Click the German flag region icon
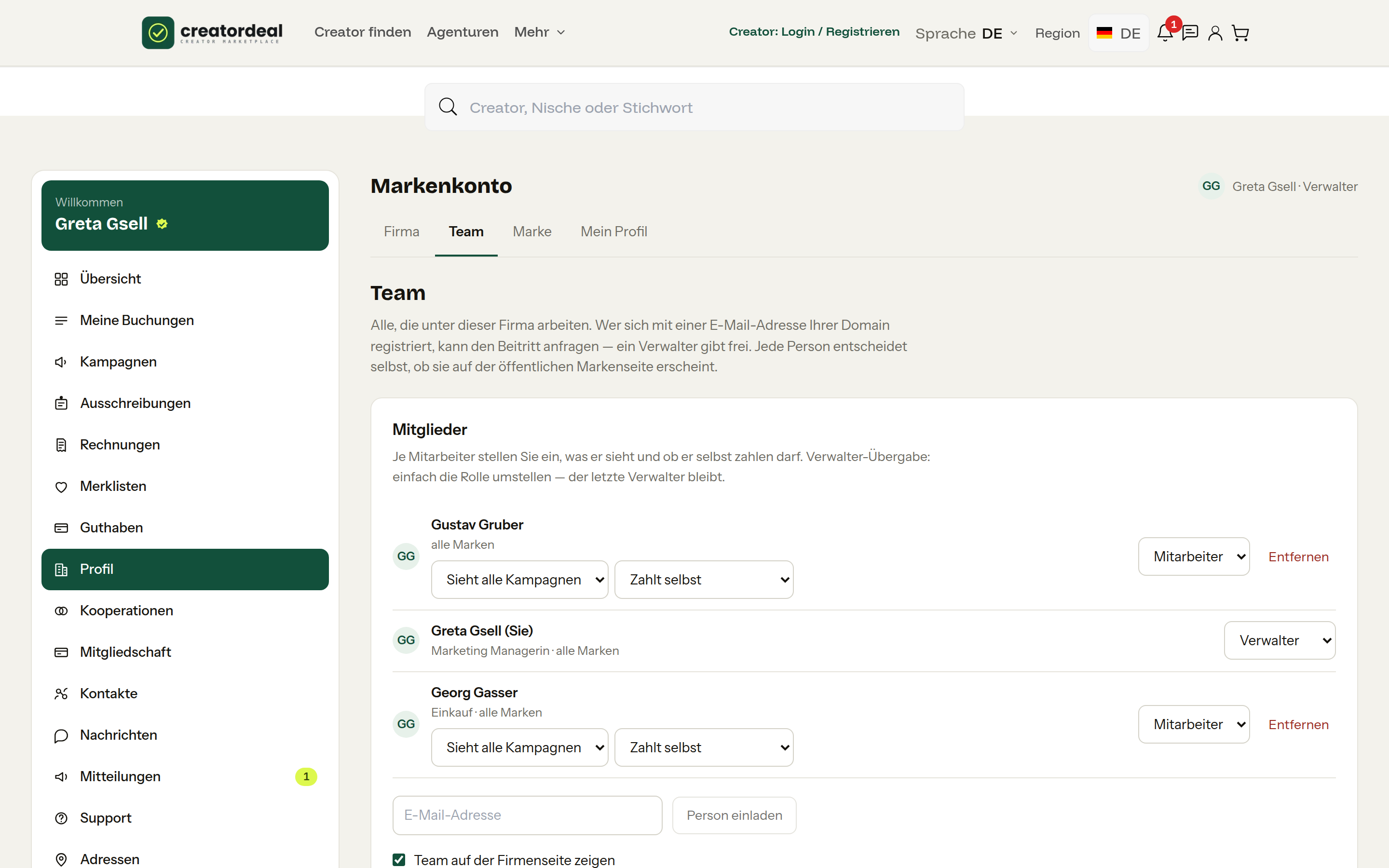 point(1104,33)
